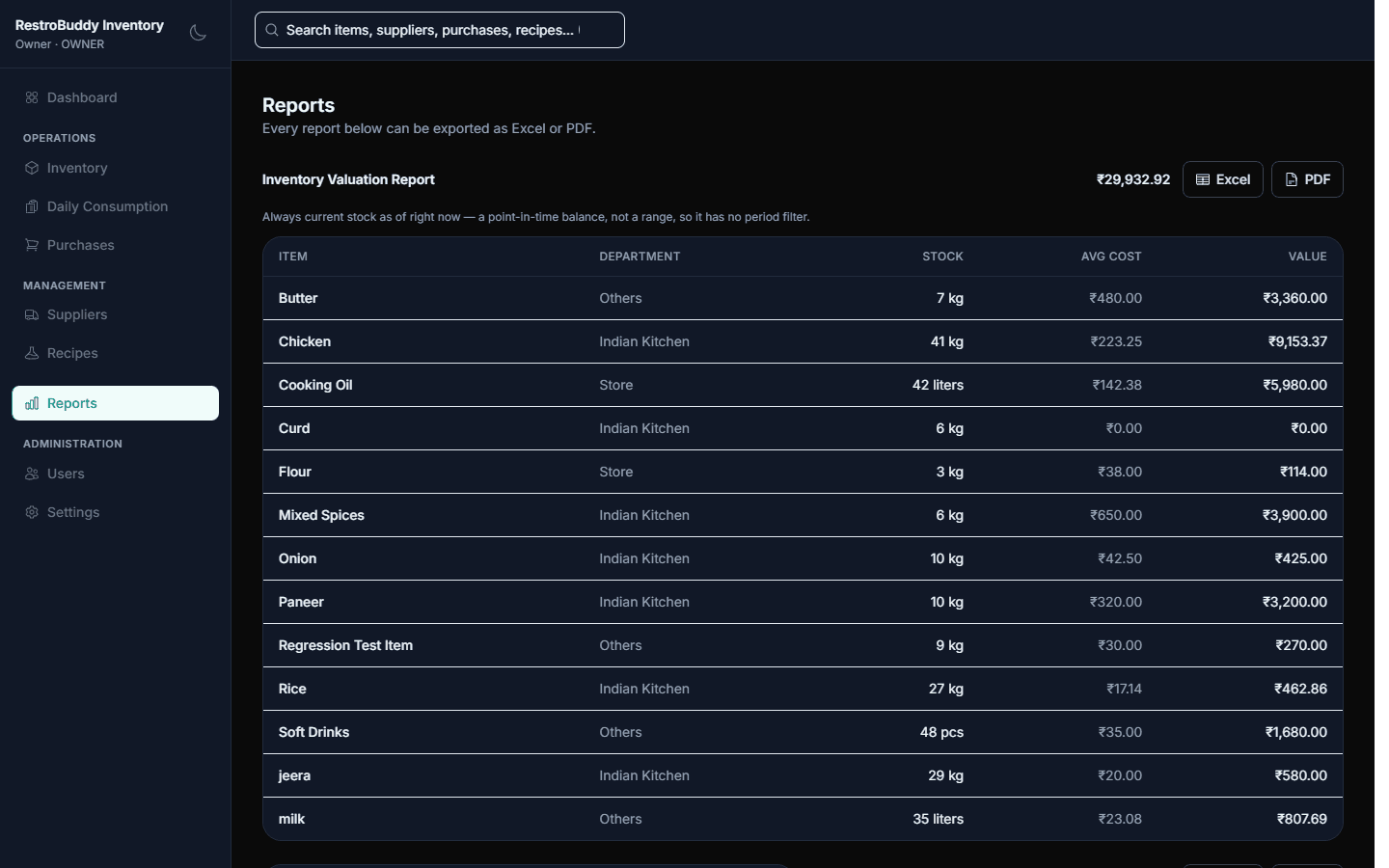Navigate to Purchases
1389x868 pixels.
point(115,245)
